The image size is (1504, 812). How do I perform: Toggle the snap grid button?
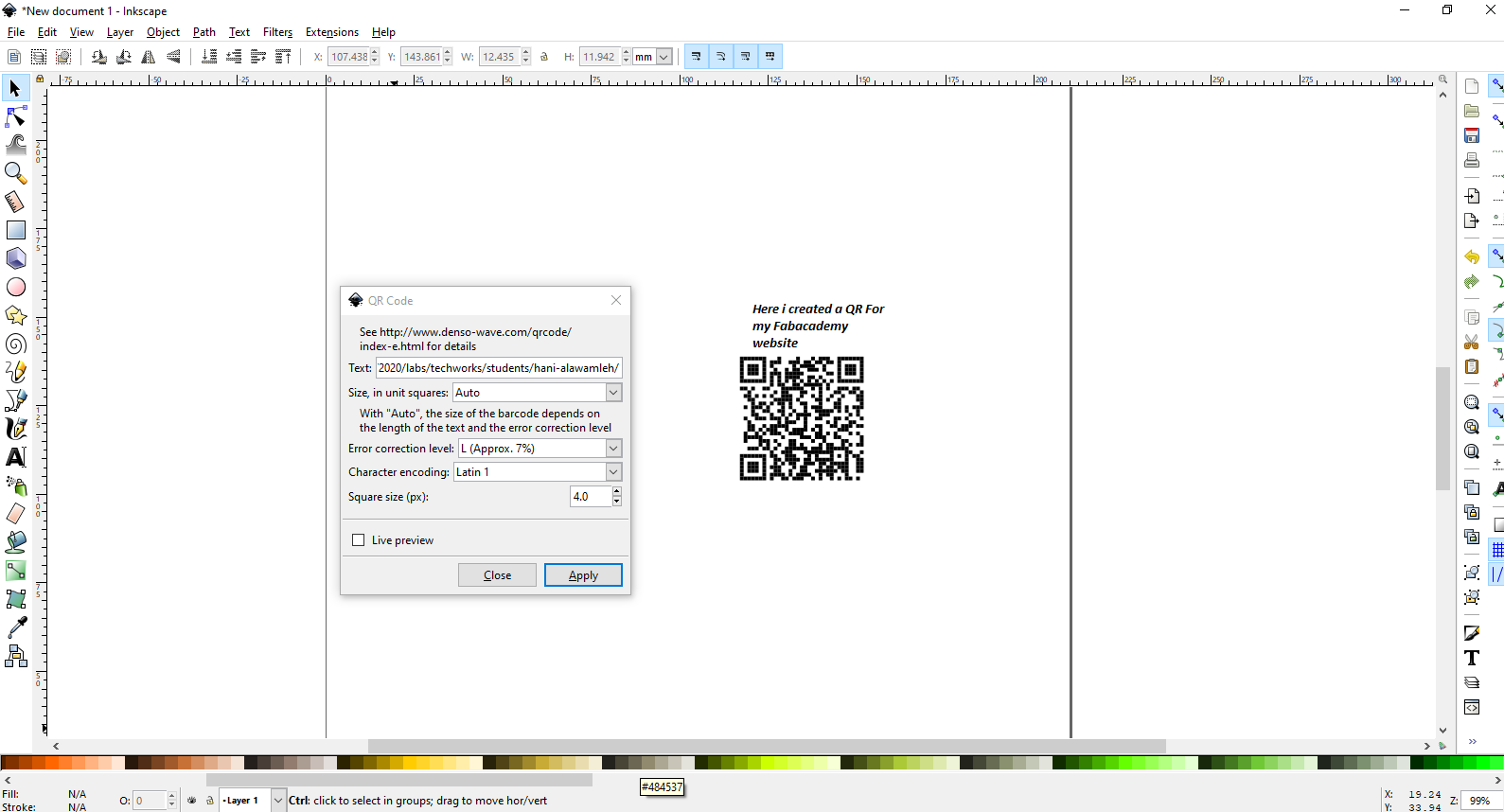coord(1496,550)
